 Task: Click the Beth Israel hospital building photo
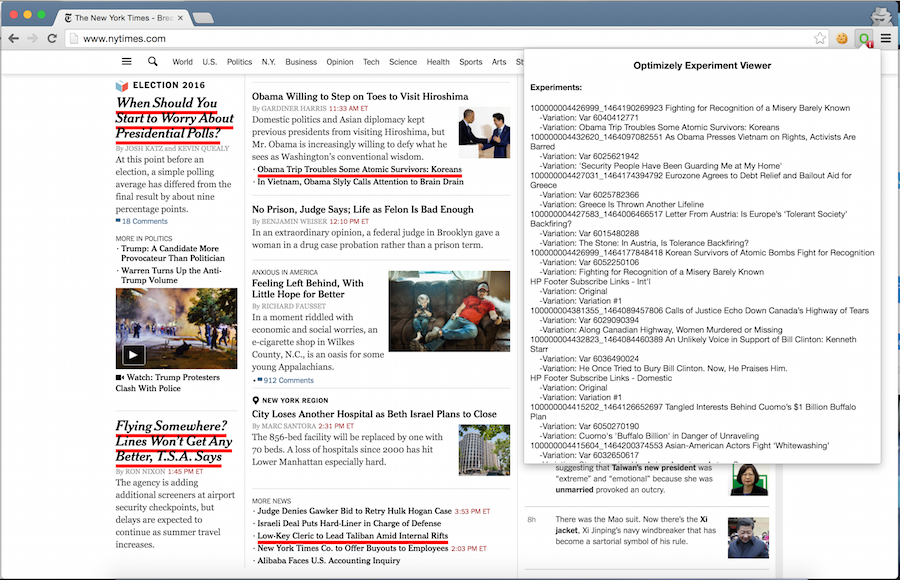484,450
